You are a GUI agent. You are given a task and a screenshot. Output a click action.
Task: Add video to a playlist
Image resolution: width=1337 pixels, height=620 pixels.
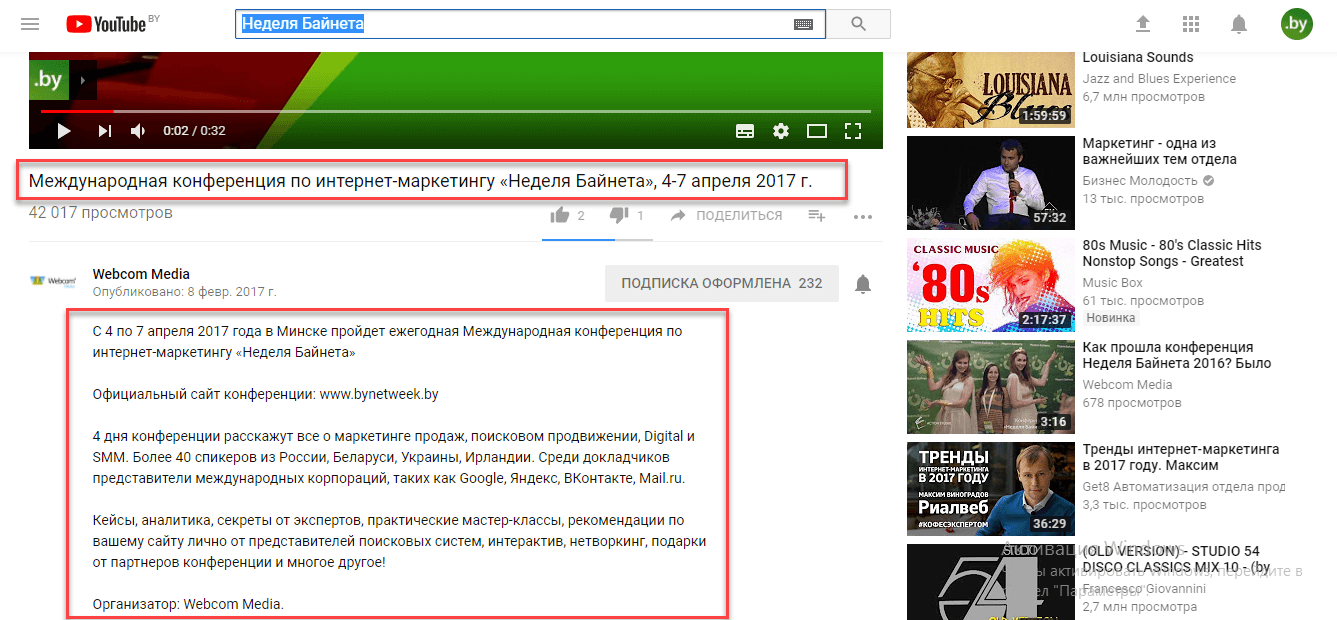coord(817,215)
